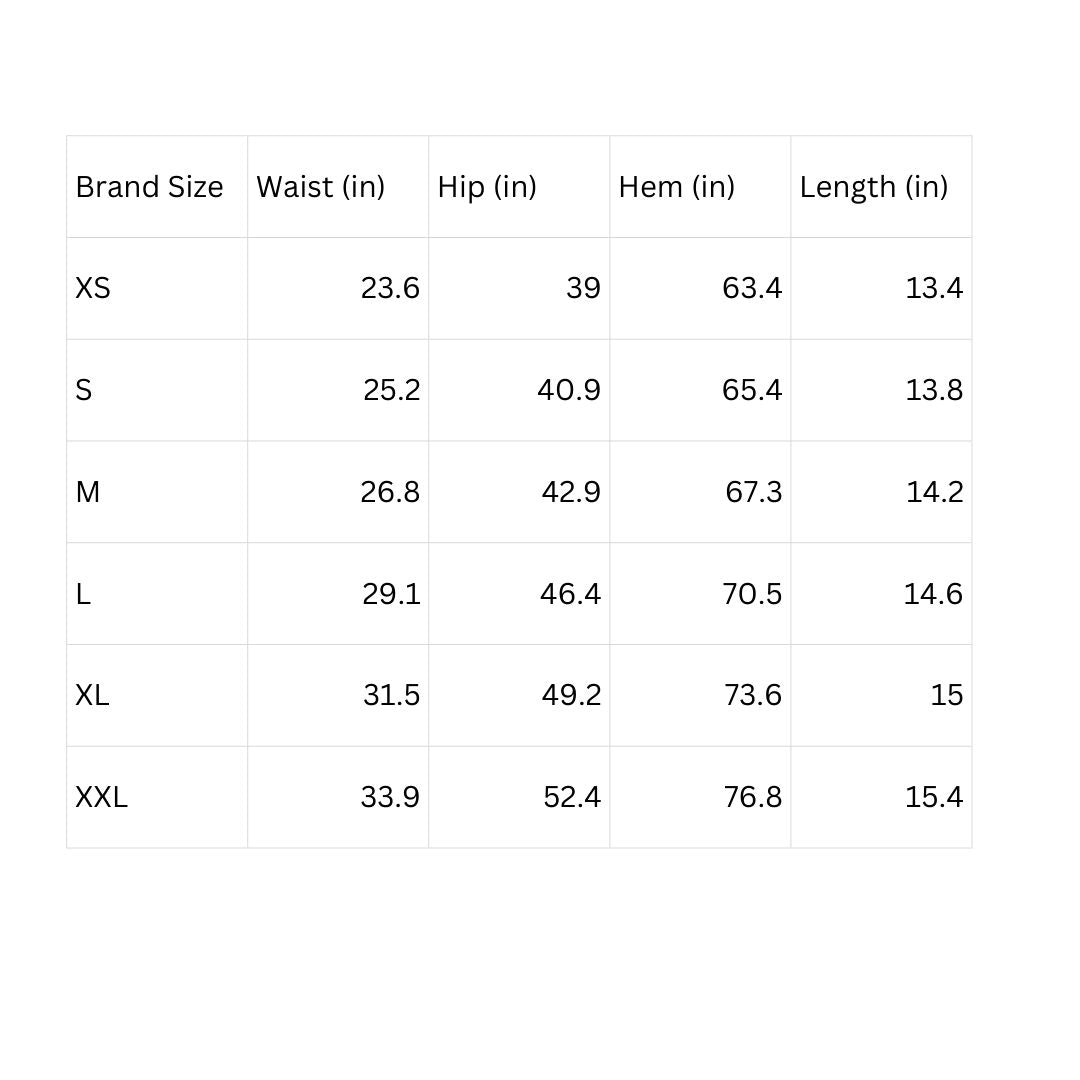The height and width of the screenshot is (1080, 1080).
Task: Select the hem value 63.4
Action: click(752, 289)
